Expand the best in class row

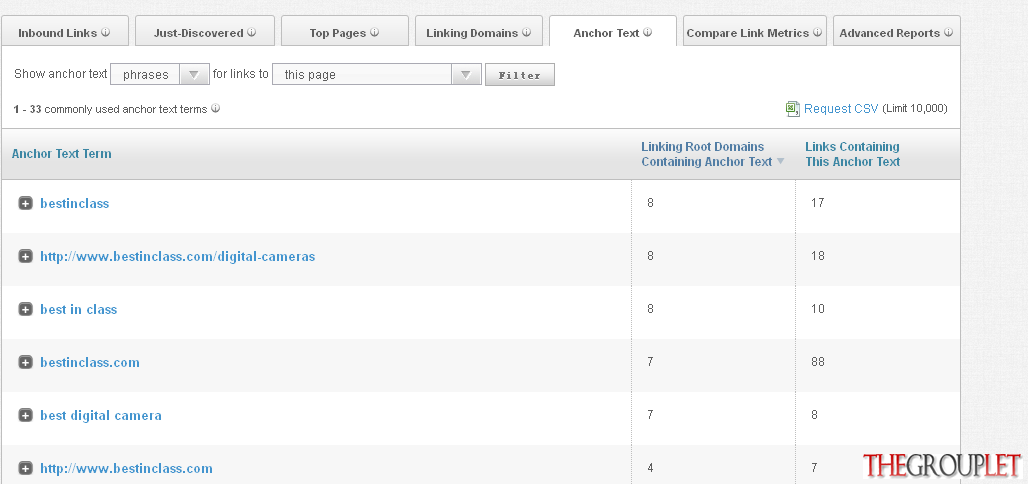[x=25, y=309]
